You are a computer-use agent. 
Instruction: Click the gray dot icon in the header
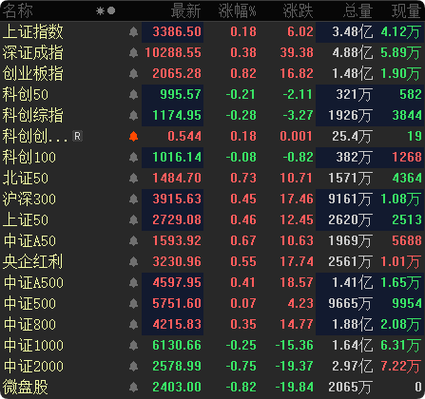tap(111, 11)
